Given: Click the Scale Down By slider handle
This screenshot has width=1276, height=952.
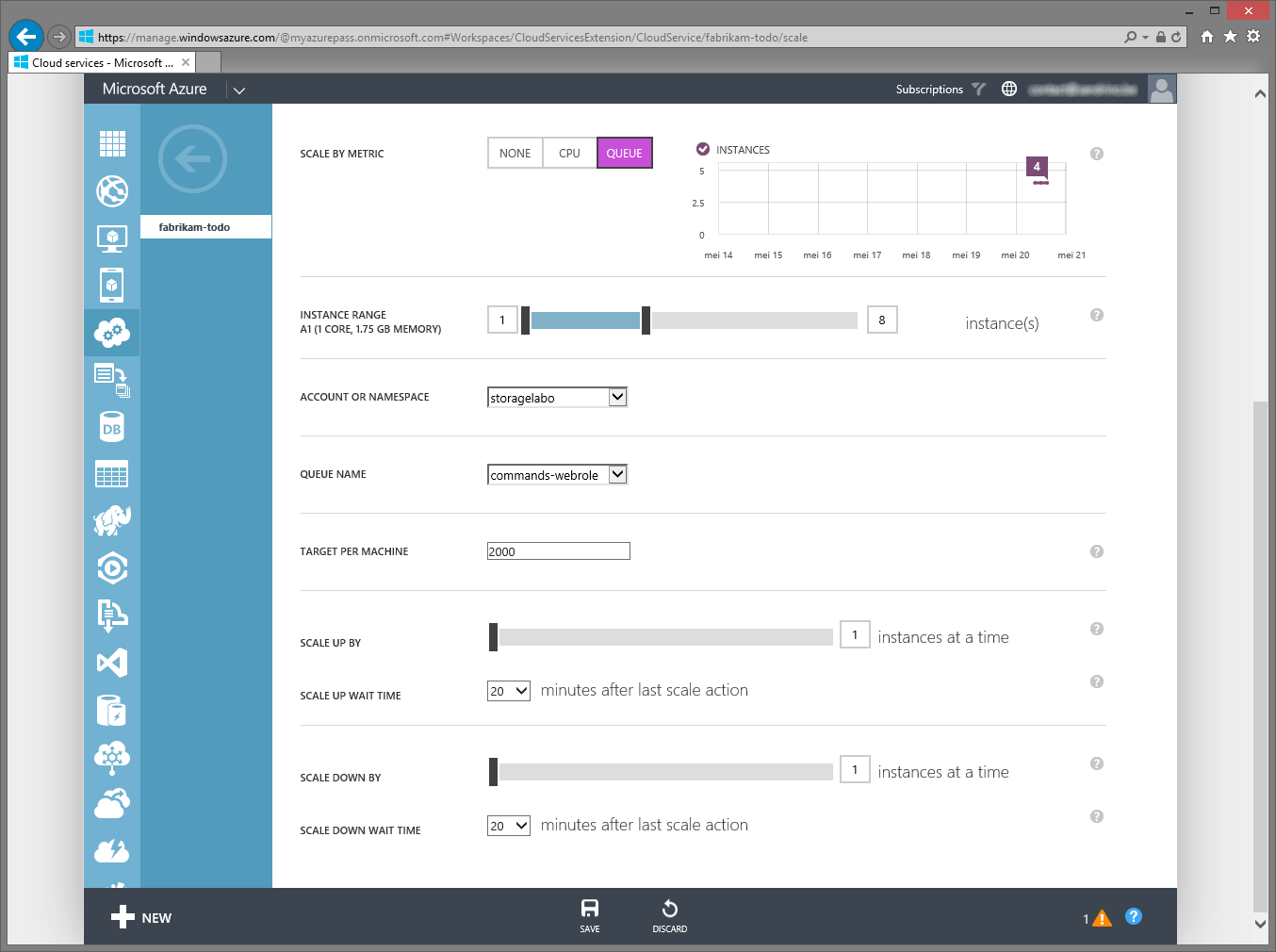Looking at the screenshot, I should (x=493, y=772).
